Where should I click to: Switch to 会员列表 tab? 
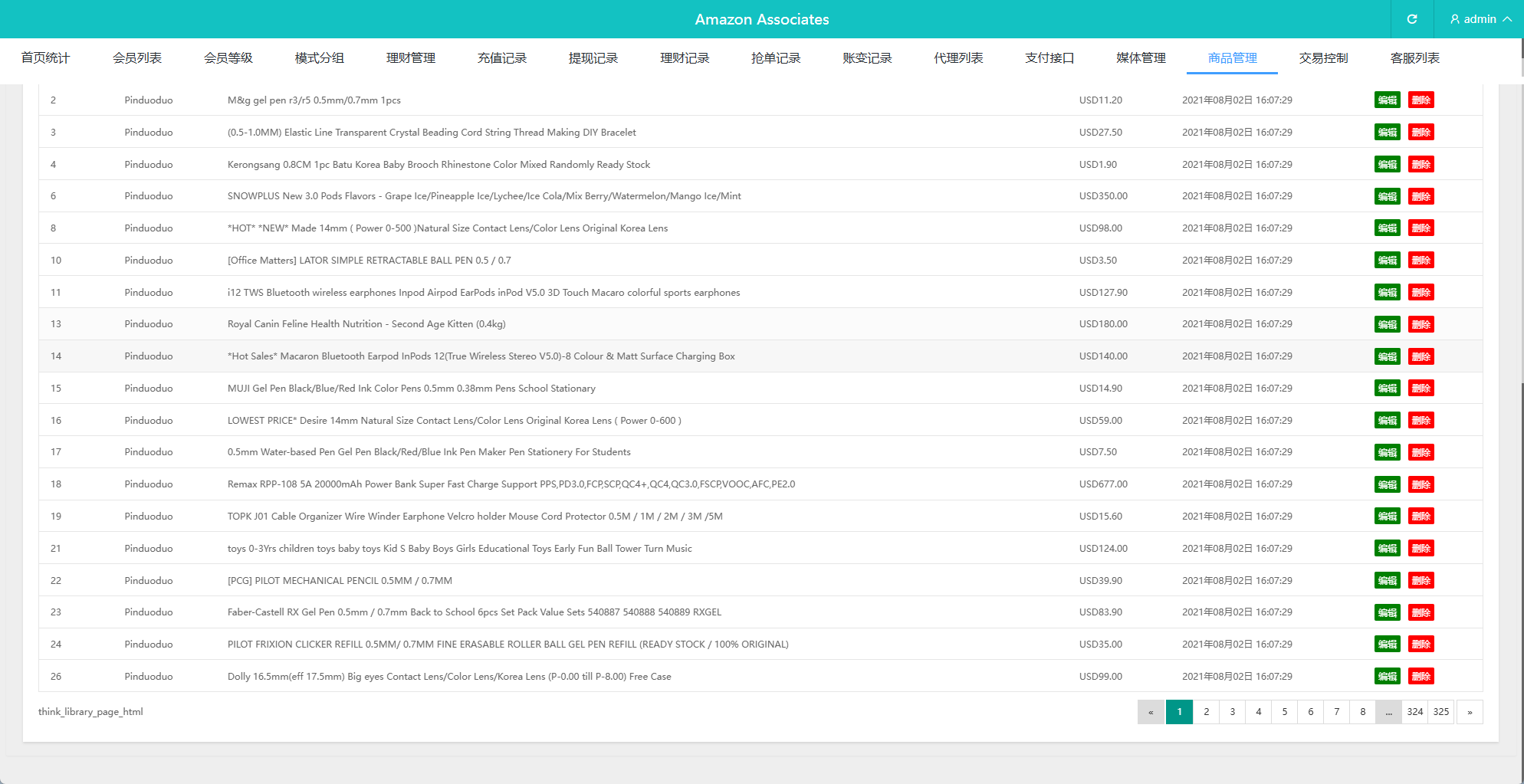[x=136, y=58]
